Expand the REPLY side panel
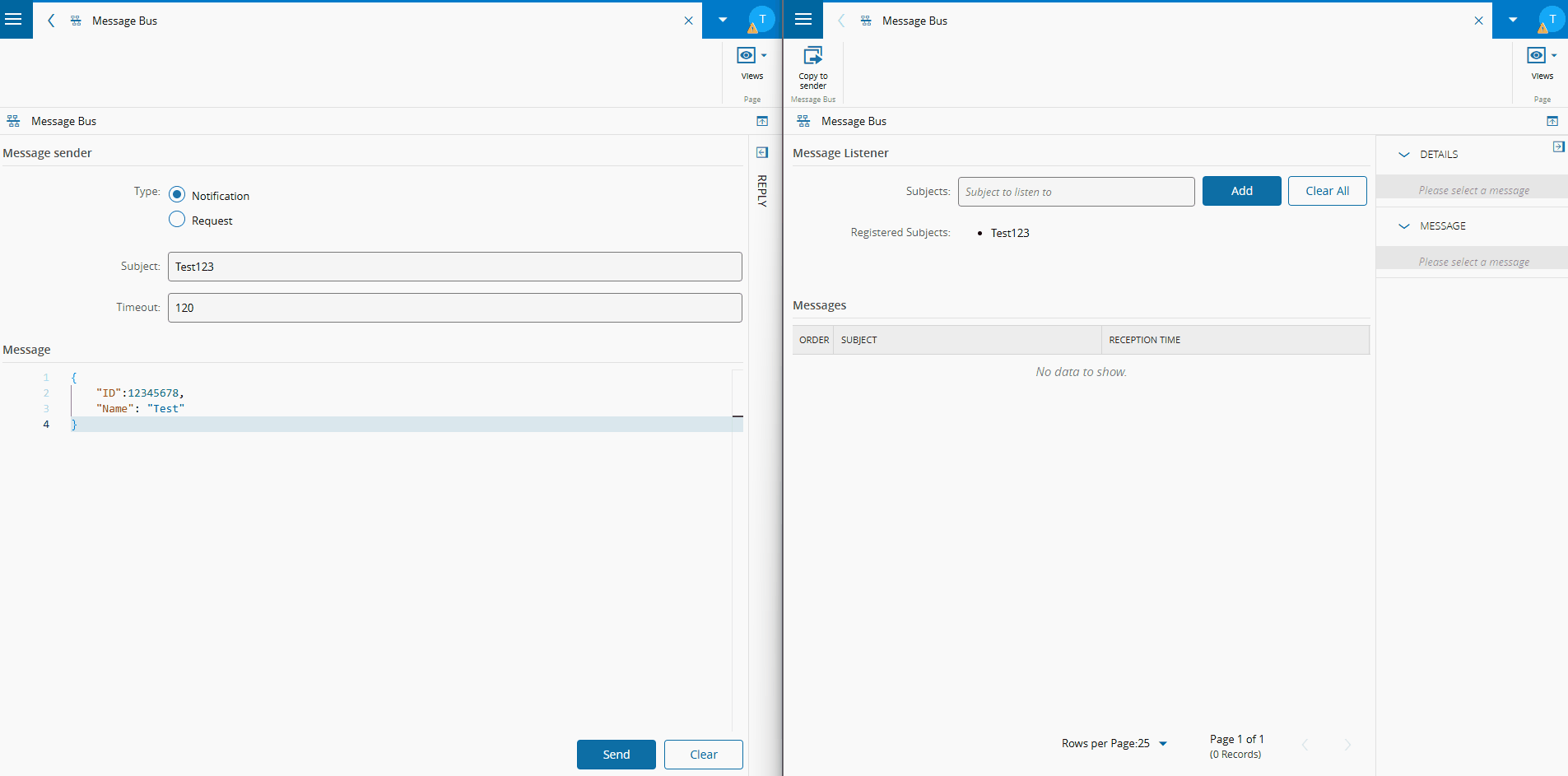1568x776 pixels. point(762,152)
